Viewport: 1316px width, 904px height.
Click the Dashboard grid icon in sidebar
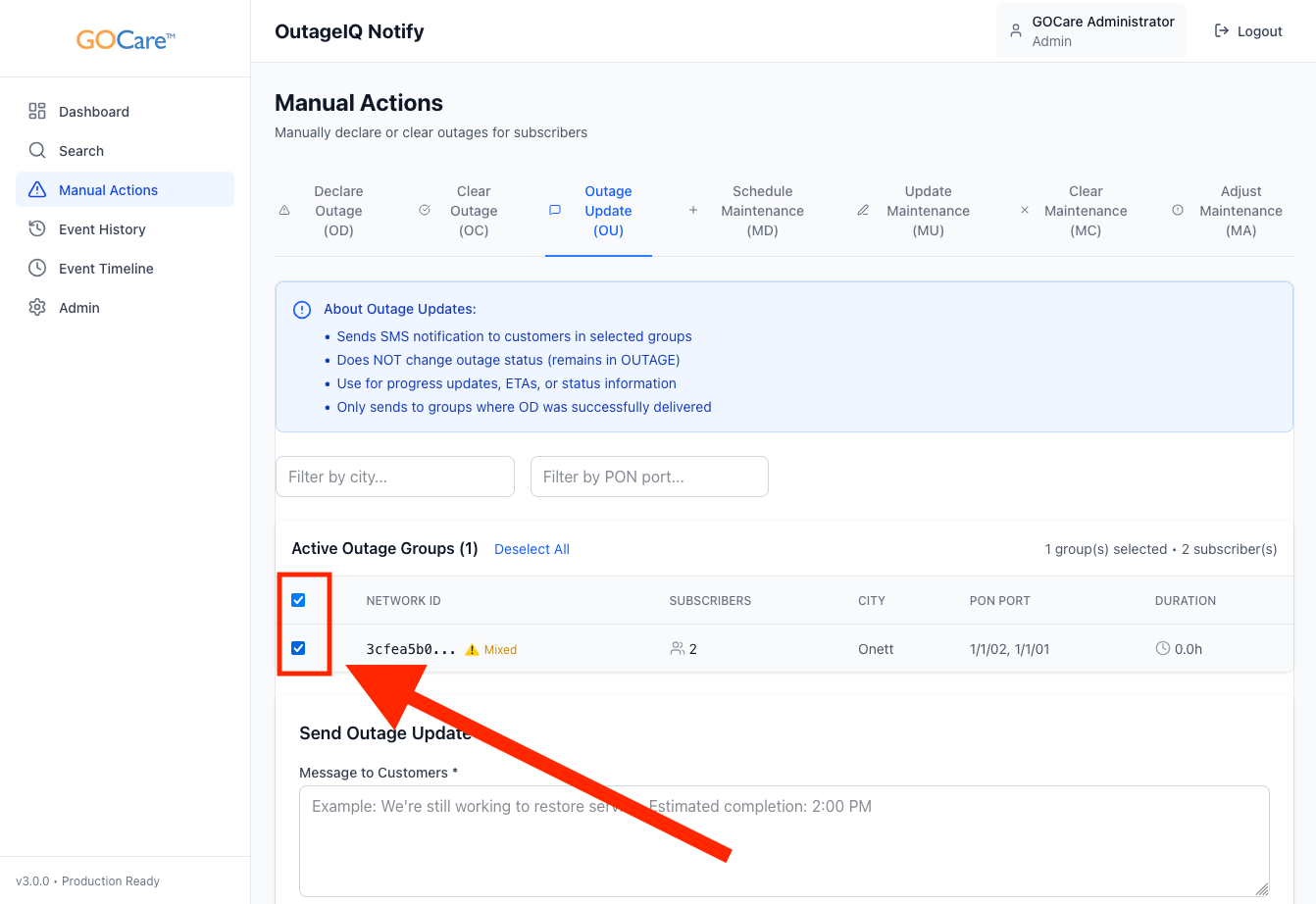37,112
